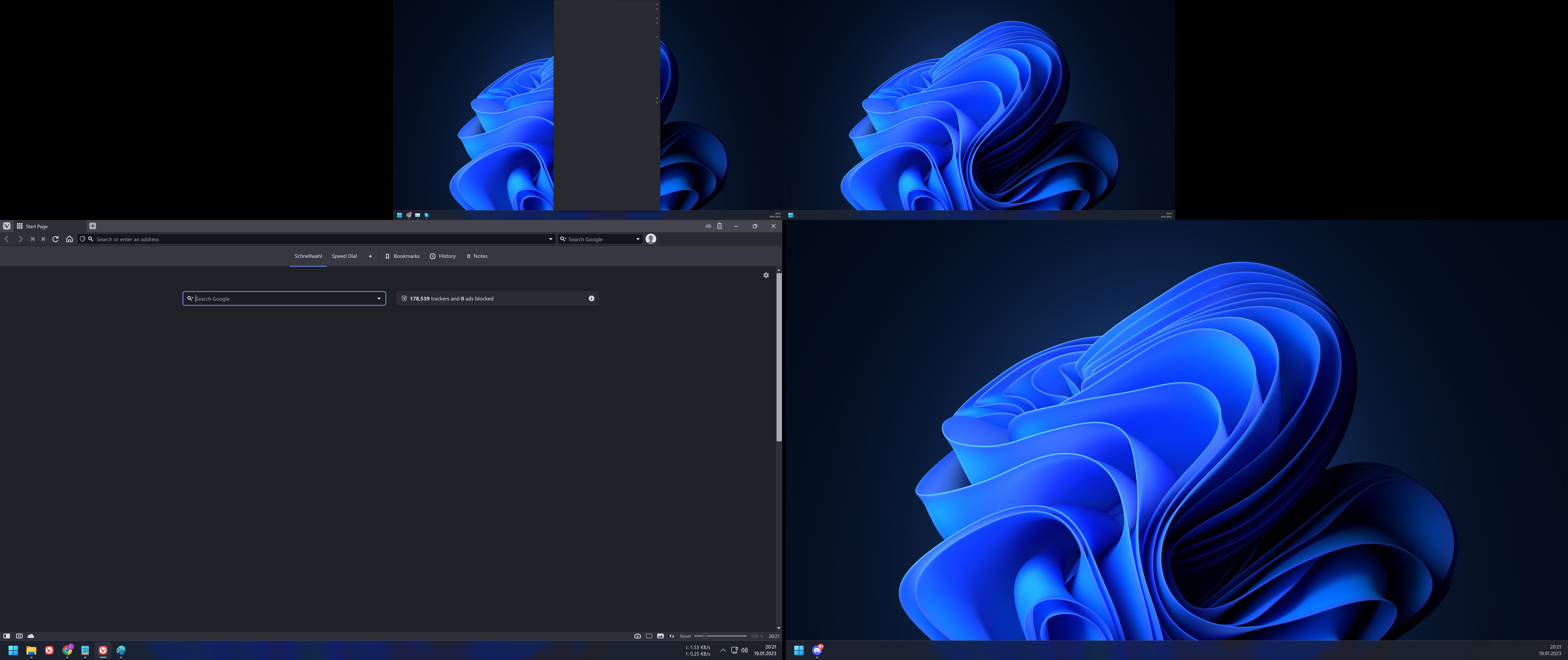The width and height of the screenshot is (1568, 660).
Task: Open the taskbar volume control
Action: click(744, 650)
